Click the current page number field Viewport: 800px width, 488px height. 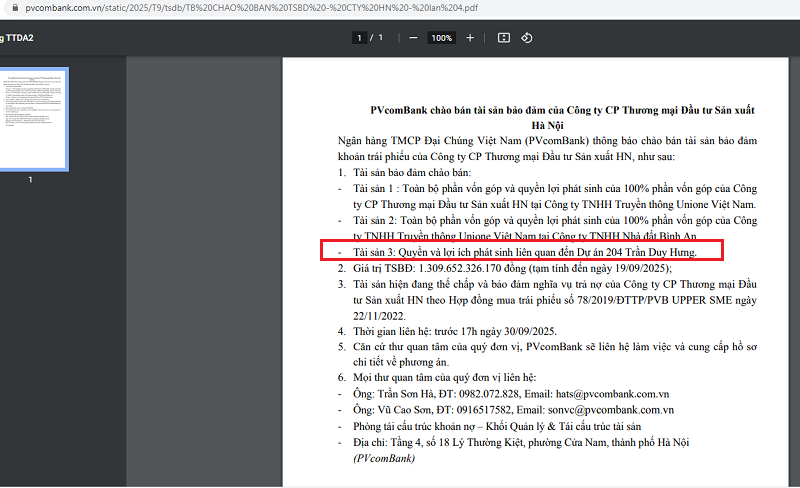click(359, 38)
